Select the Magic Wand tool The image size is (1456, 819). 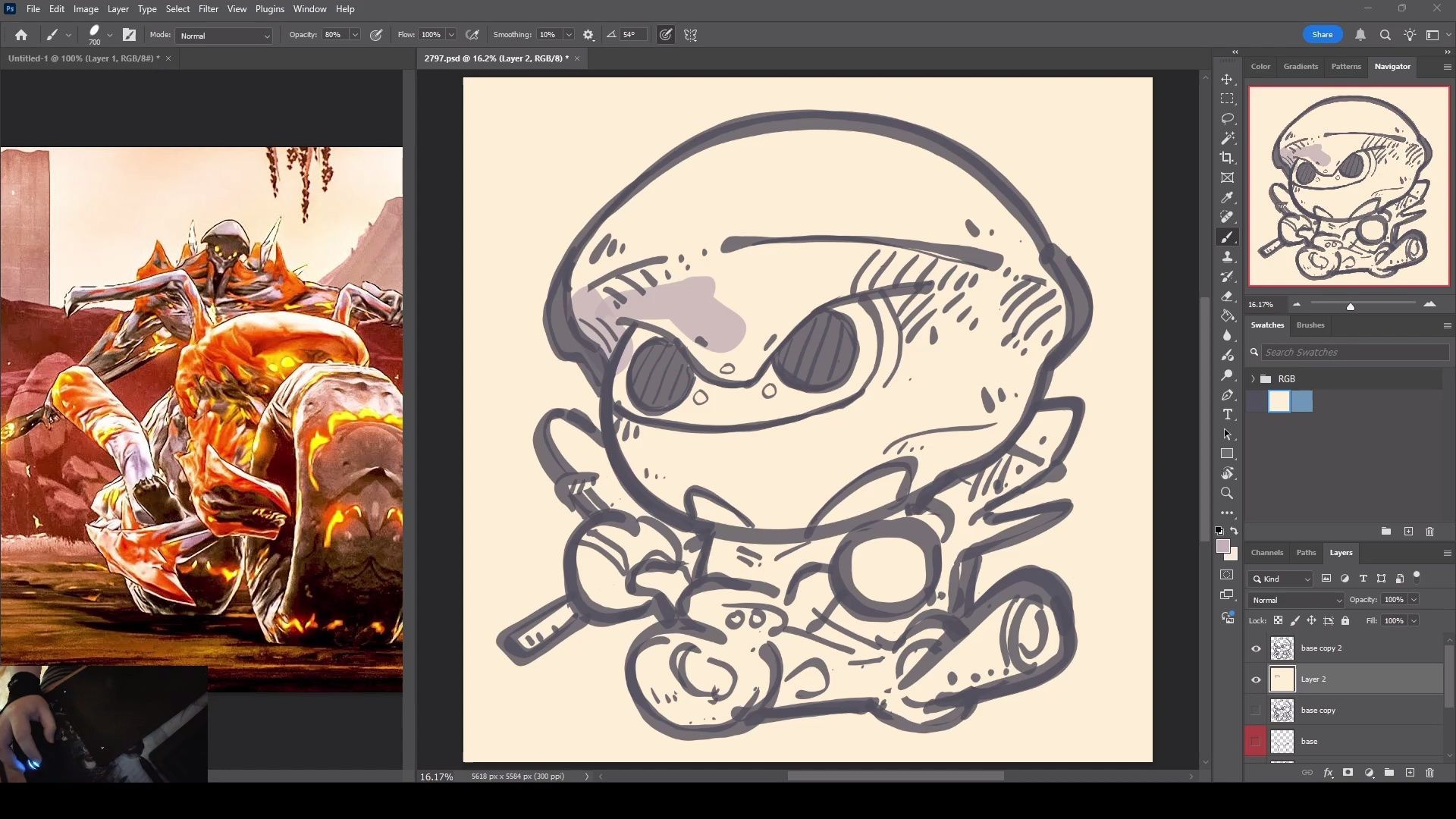click(x=1227, y=139)
